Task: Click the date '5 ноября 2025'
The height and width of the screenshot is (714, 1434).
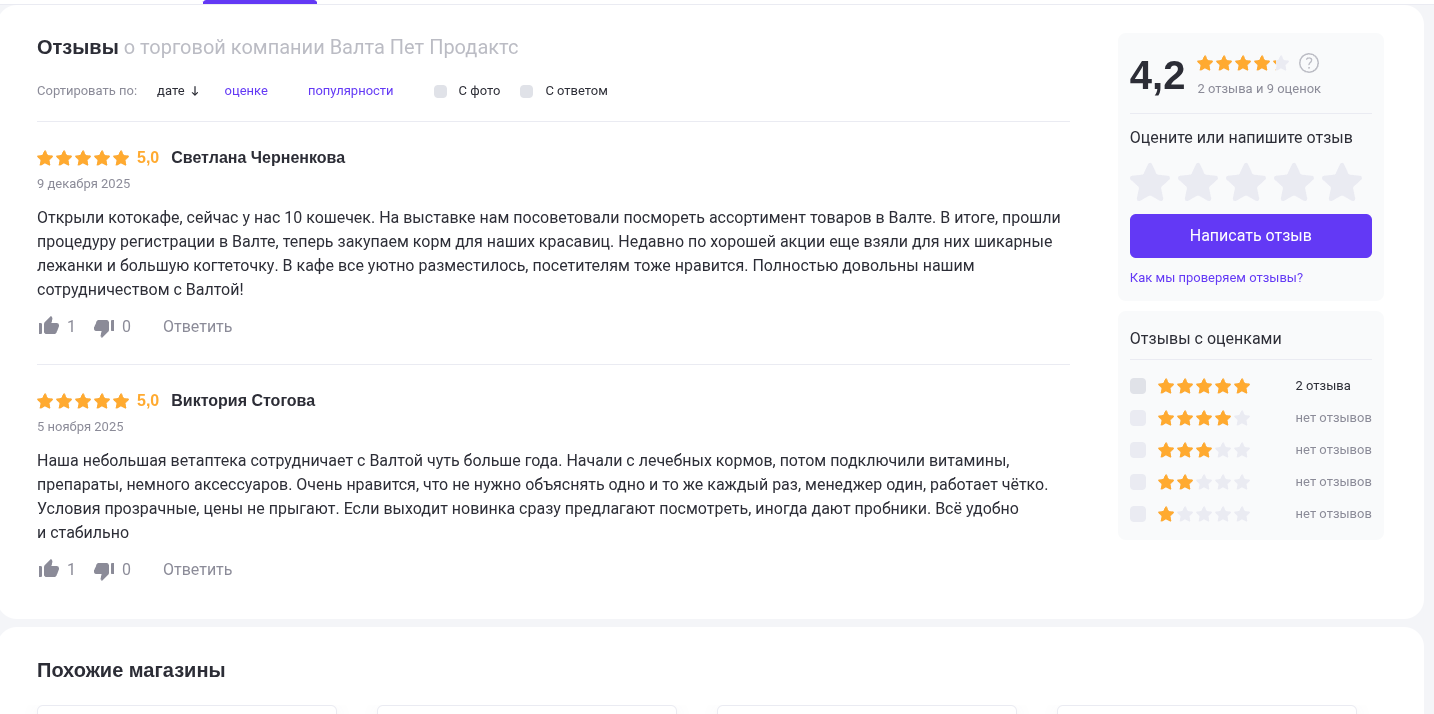Action: (80, 427)
